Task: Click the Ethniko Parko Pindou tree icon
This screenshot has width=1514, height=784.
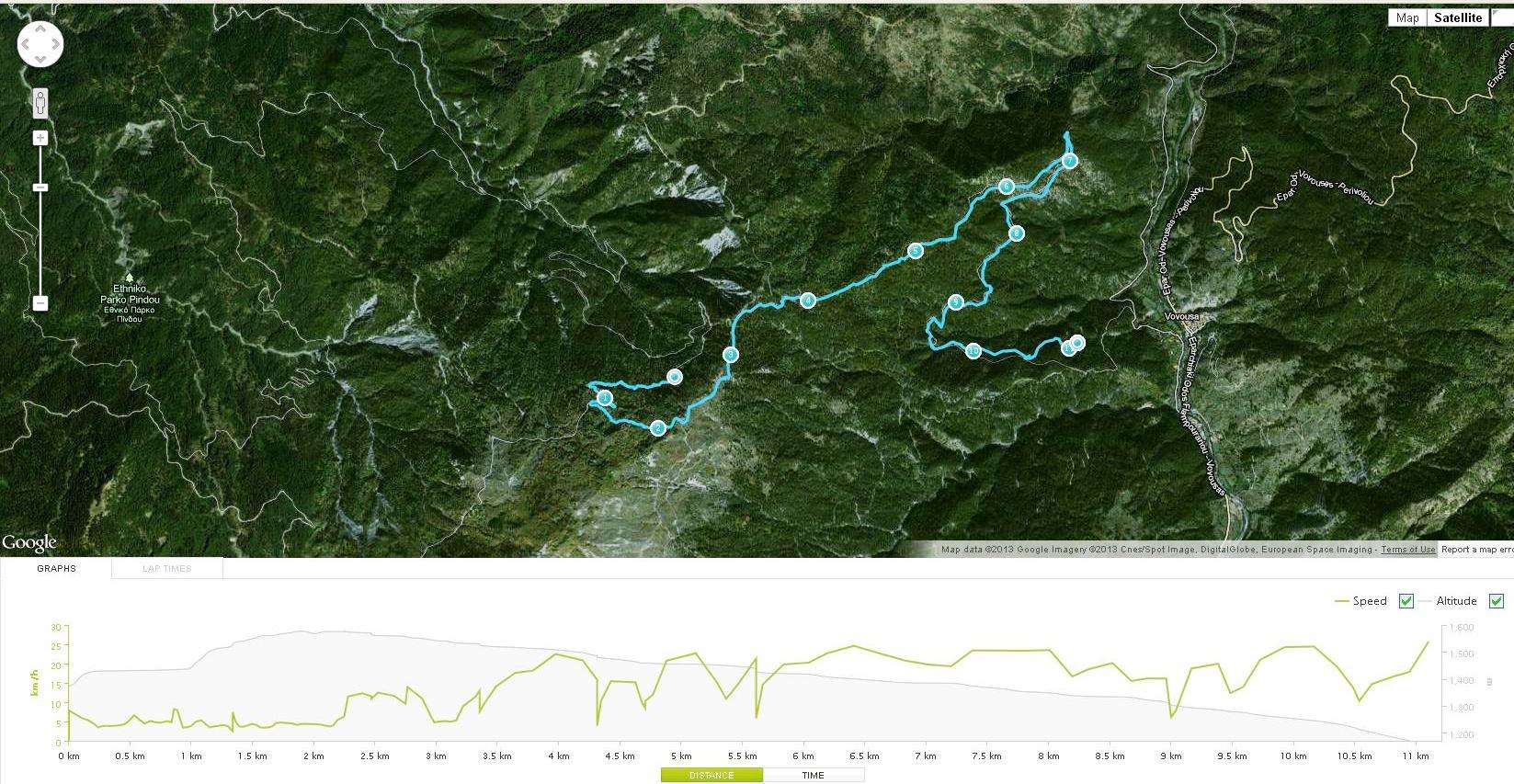Action: coord(130,277)
